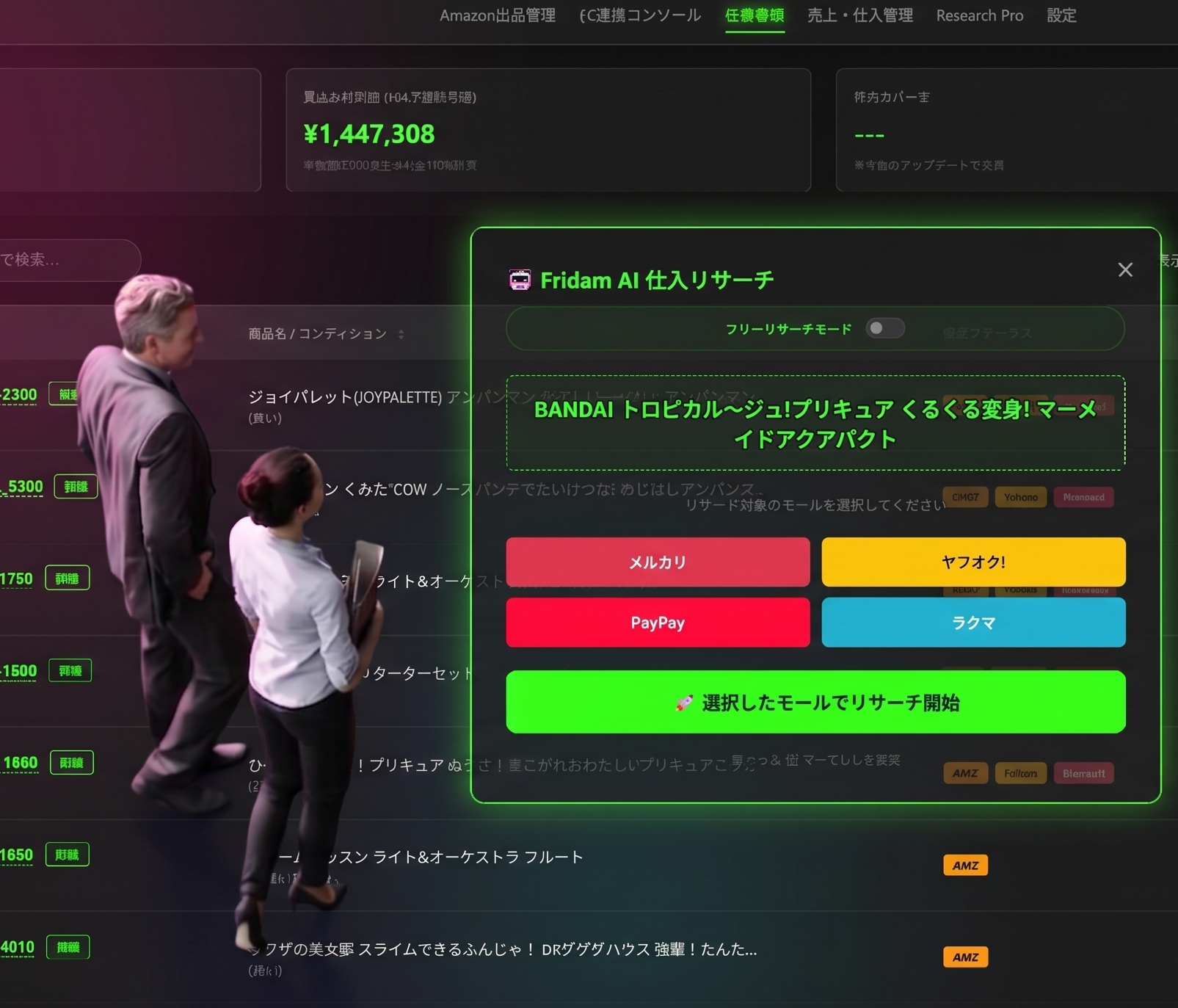Close the Fridam AI dialog
1178x1008 pixels.
tap(1125, 269)
